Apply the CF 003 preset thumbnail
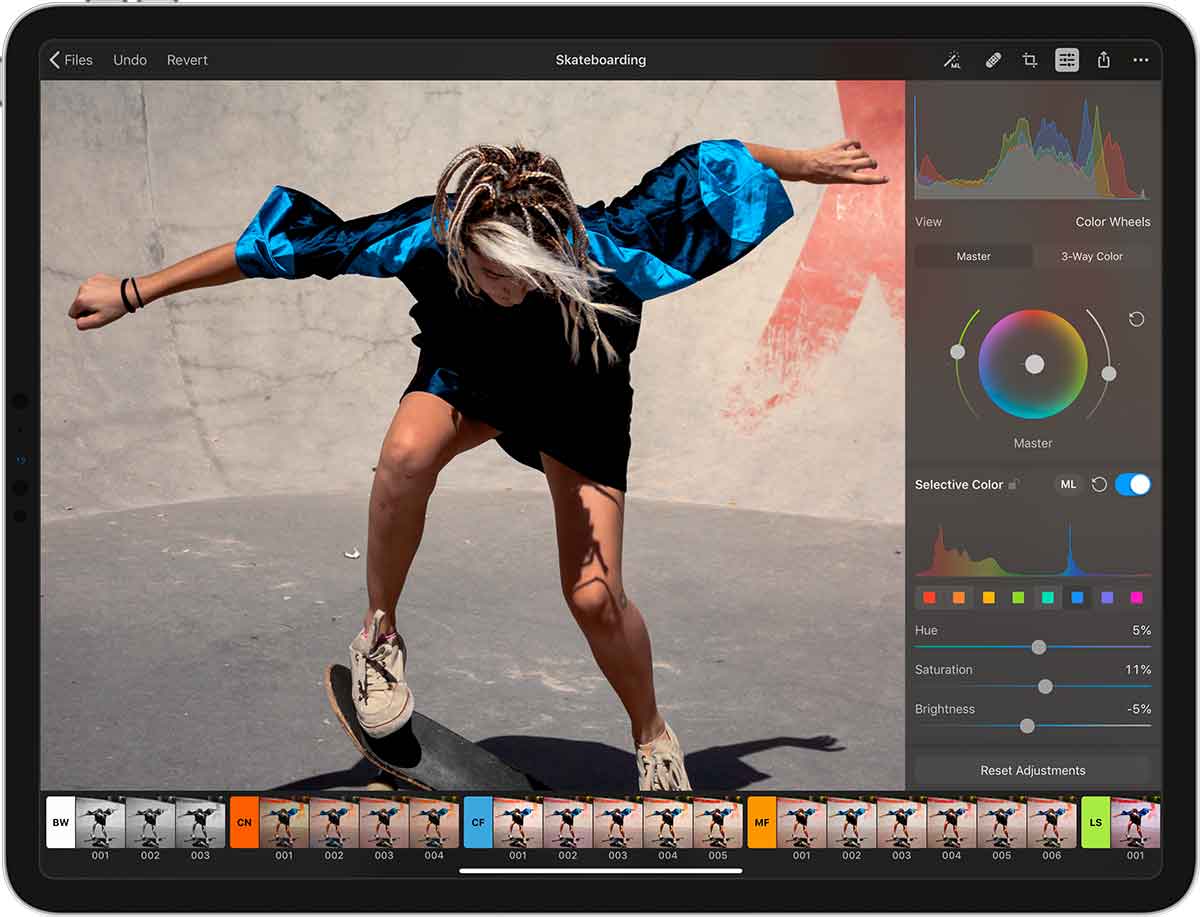 pos(618,822)
